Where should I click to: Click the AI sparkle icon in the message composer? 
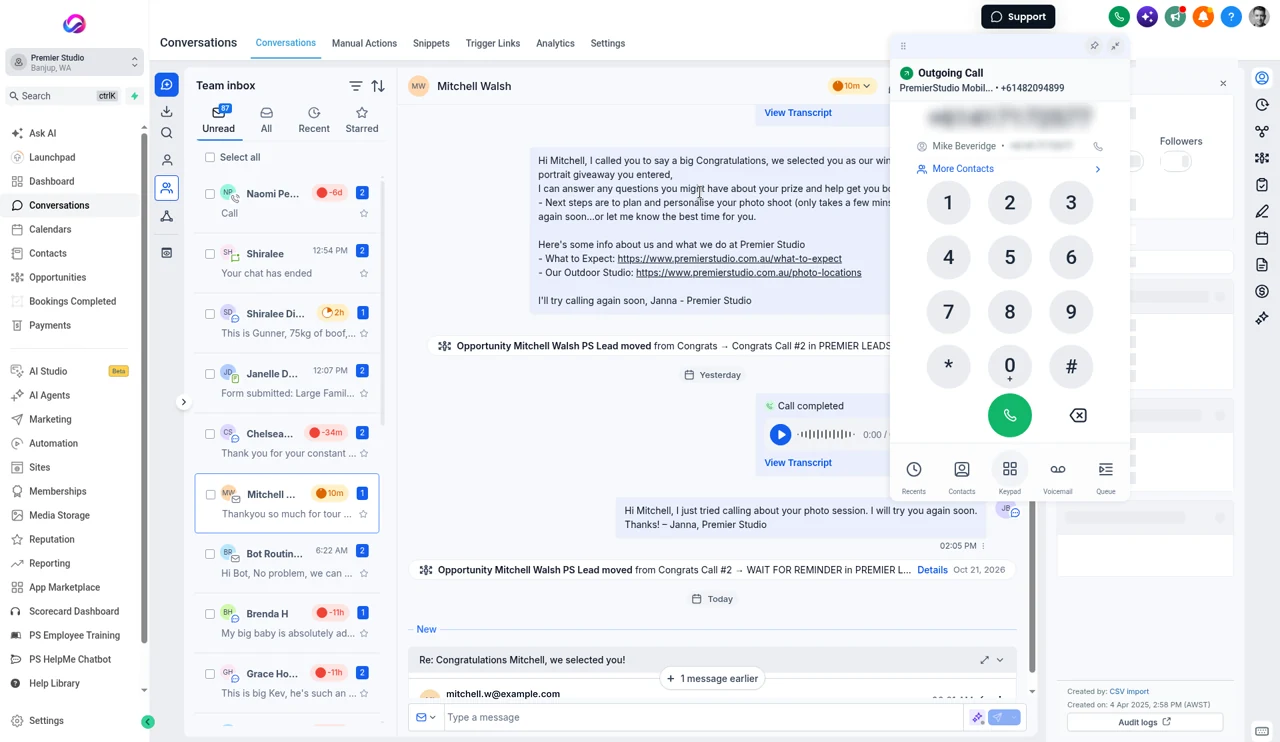[x=977, y=717]
